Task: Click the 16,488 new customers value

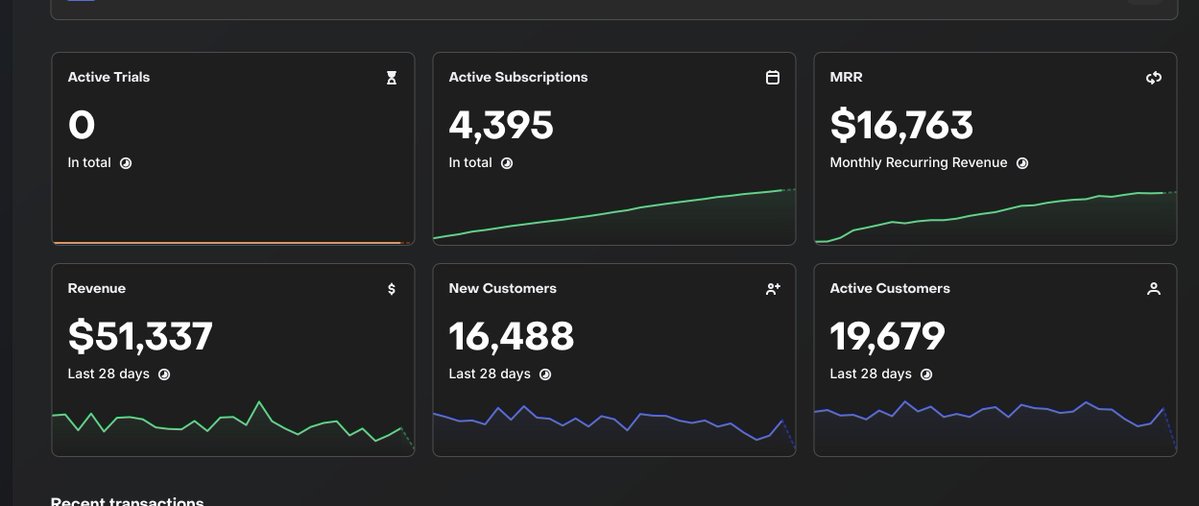Action: click(511, 336)
